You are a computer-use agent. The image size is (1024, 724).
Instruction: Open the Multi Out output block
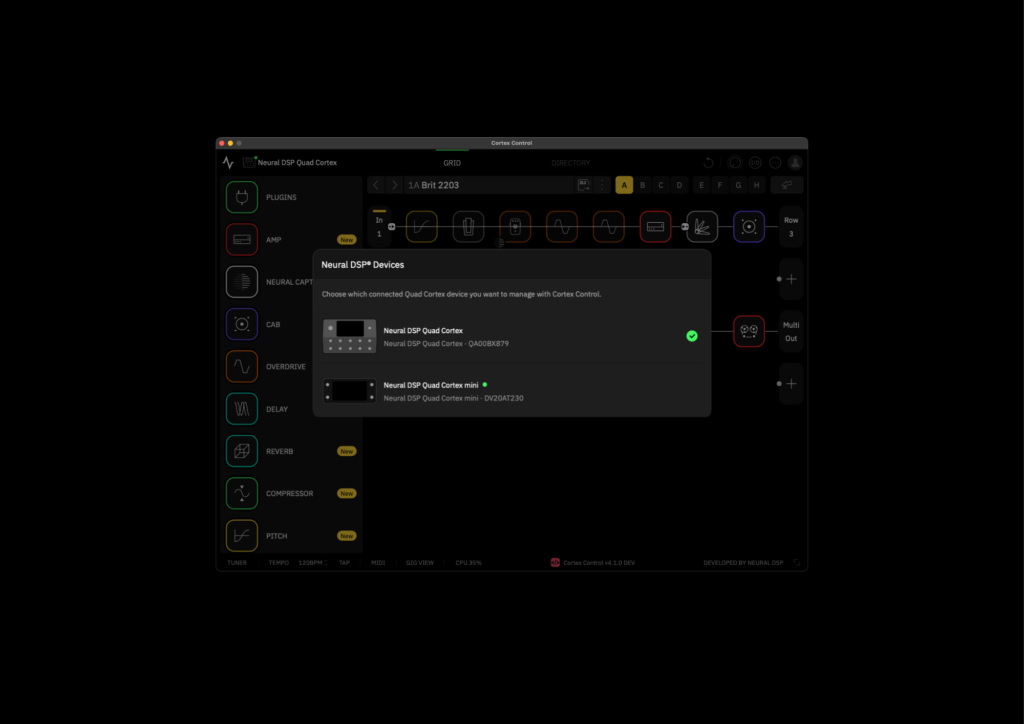click(791, 331)
